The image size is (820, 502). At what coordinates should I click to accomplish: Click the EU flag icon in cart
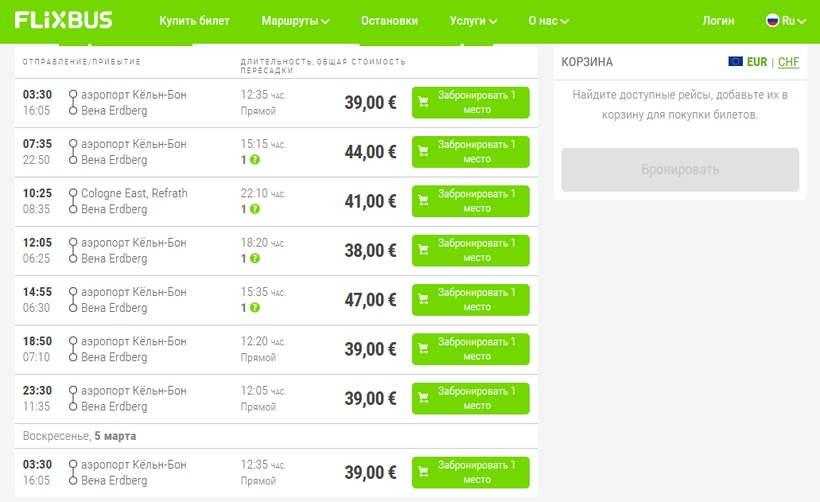[x=735, y=62]
